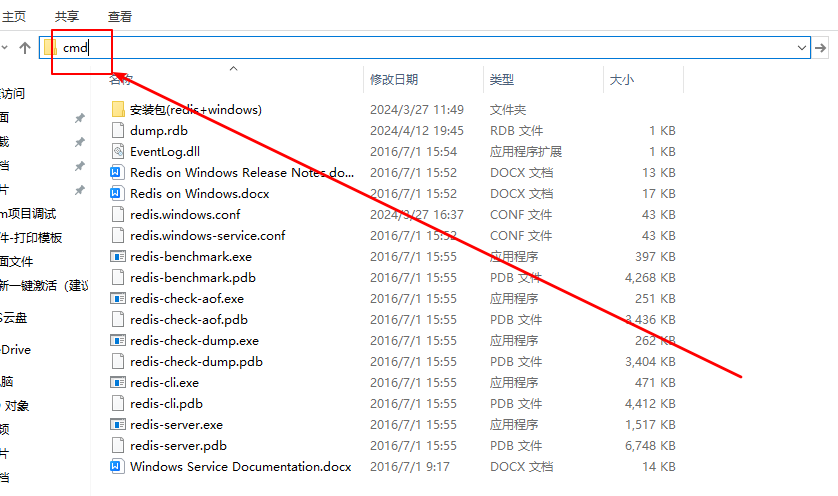This screenshot has width=838, height=496.
Task: Click the 类型 column header
Action: tap(502, 80)
